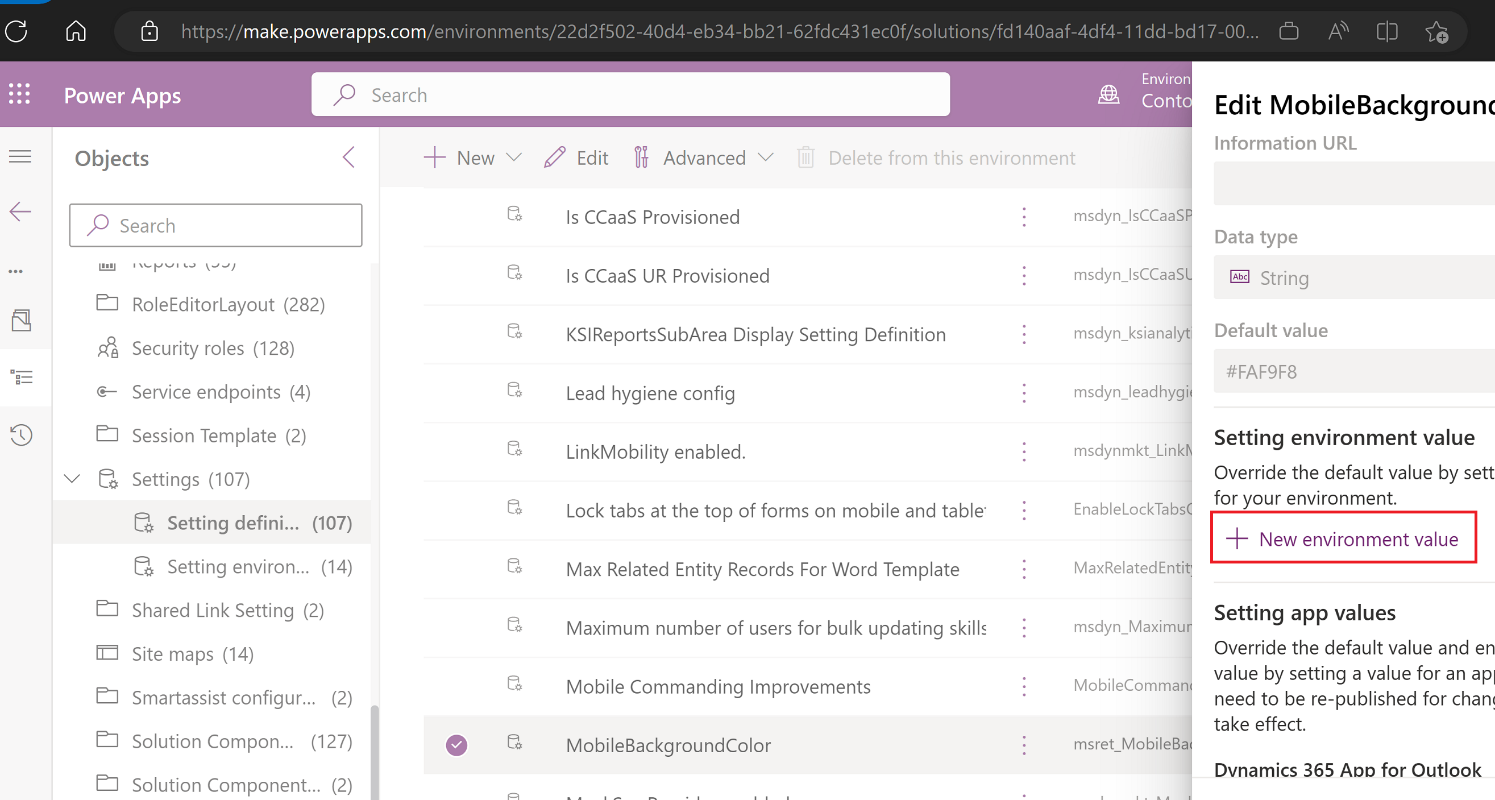The image size is (1495, 800).
Task: Open the Advanced dropdown menu
Action: coord(703,158)
